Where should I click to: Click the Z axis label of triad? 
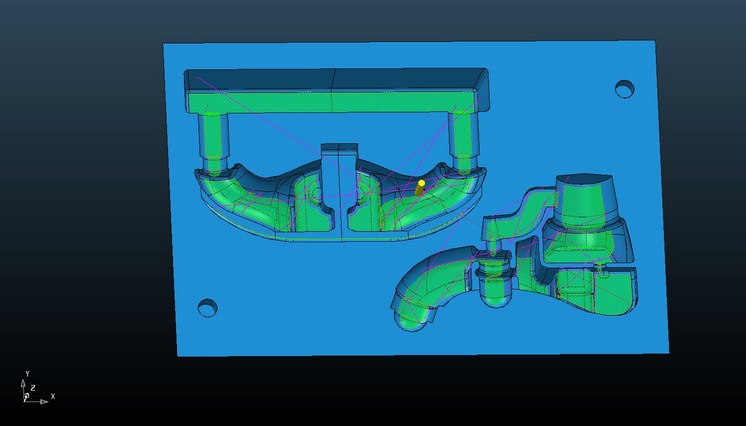(32, 388)
